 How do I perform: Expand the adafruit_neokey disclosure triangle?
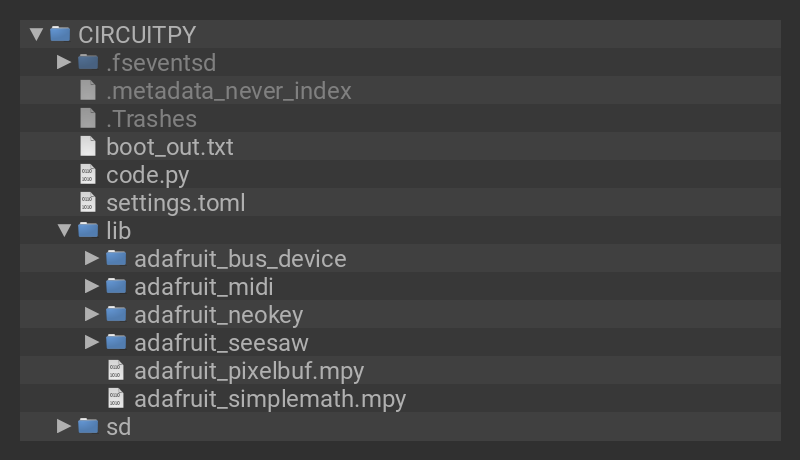pos(92,314)
